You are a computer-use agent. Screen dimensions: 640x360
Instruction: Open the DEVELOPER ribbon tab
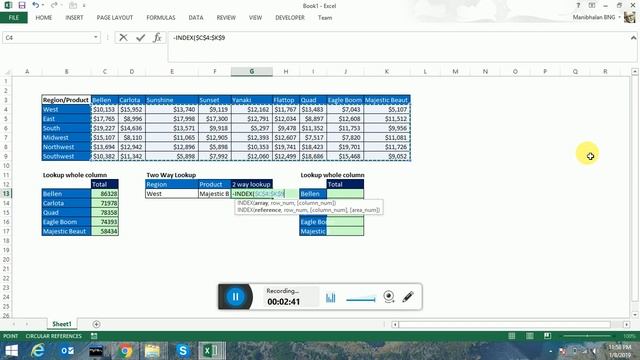[290, 18]
